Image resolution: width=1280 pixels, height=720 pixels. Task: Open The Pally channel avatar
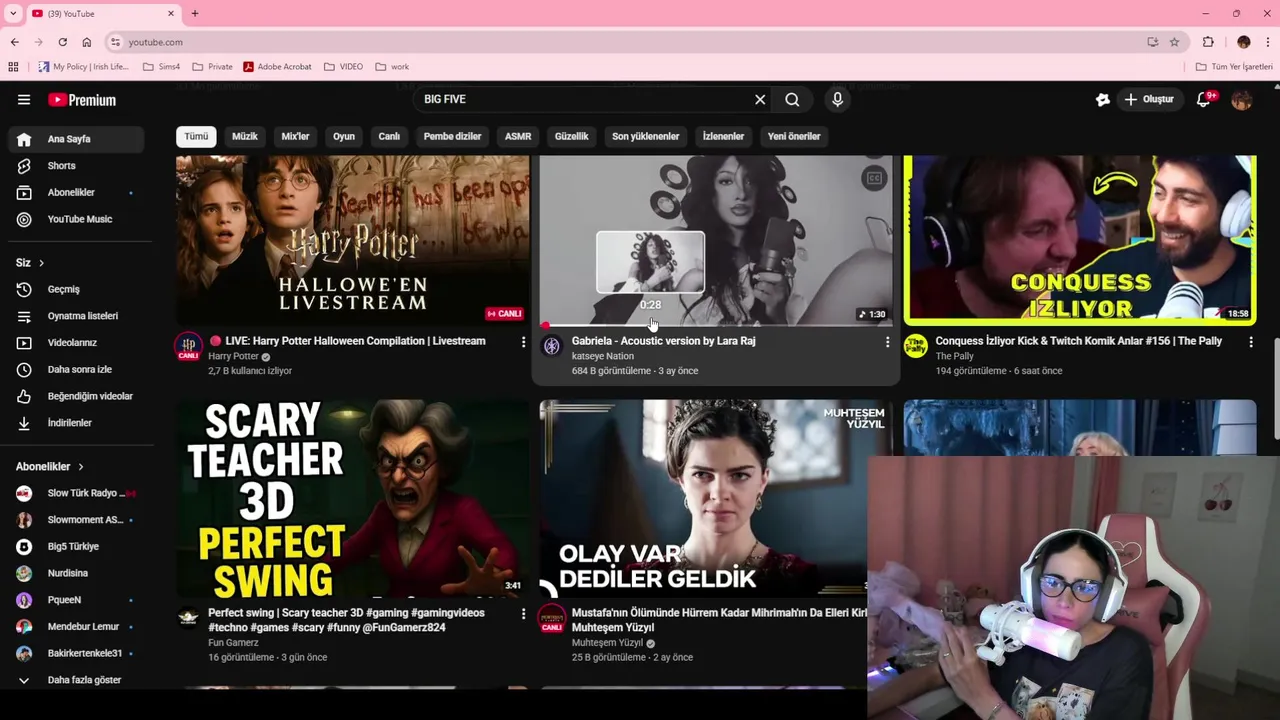coord(916,347)
